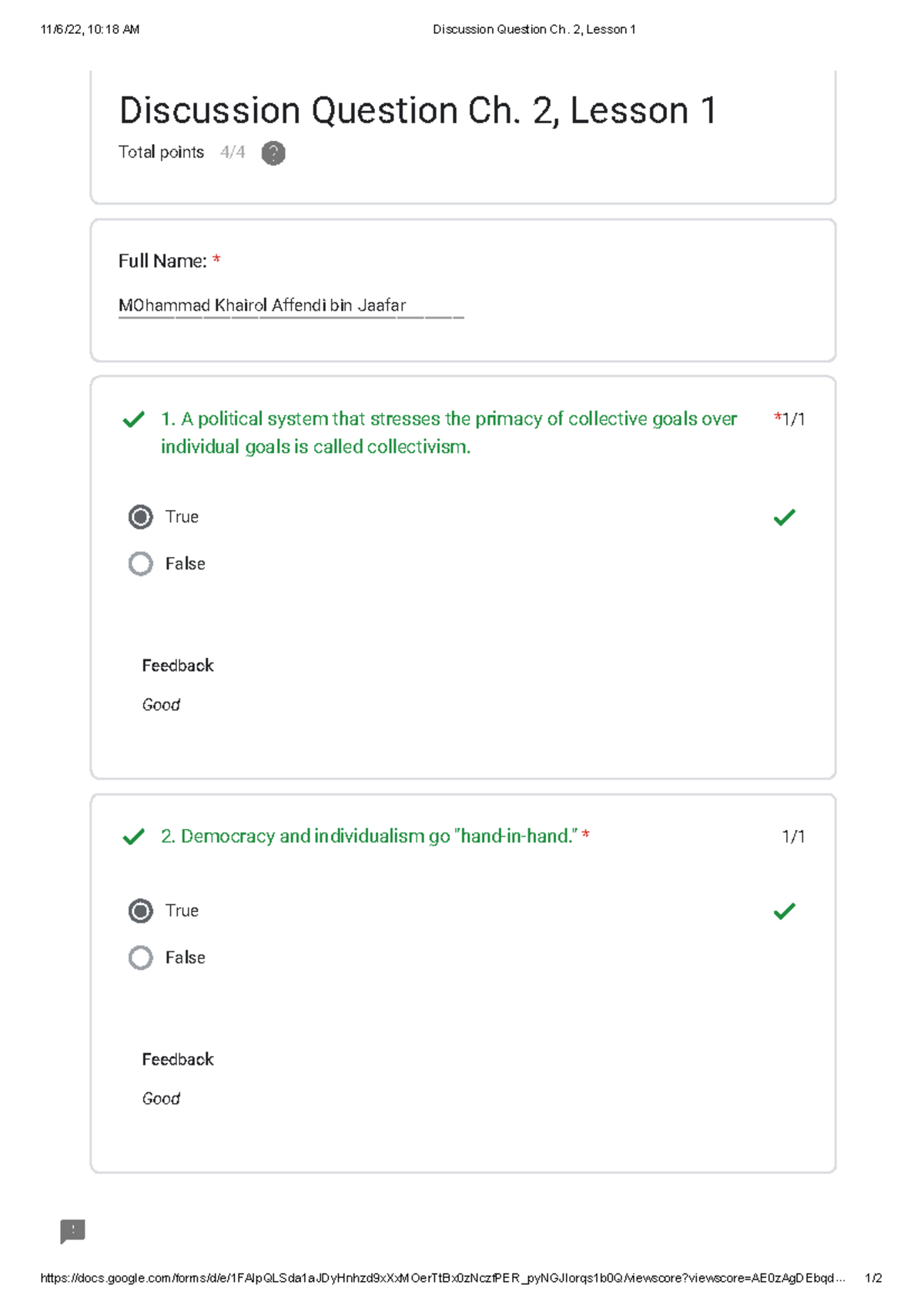
Task: Click the Good feedback under question 2
Action: (x=161, y=1098)
